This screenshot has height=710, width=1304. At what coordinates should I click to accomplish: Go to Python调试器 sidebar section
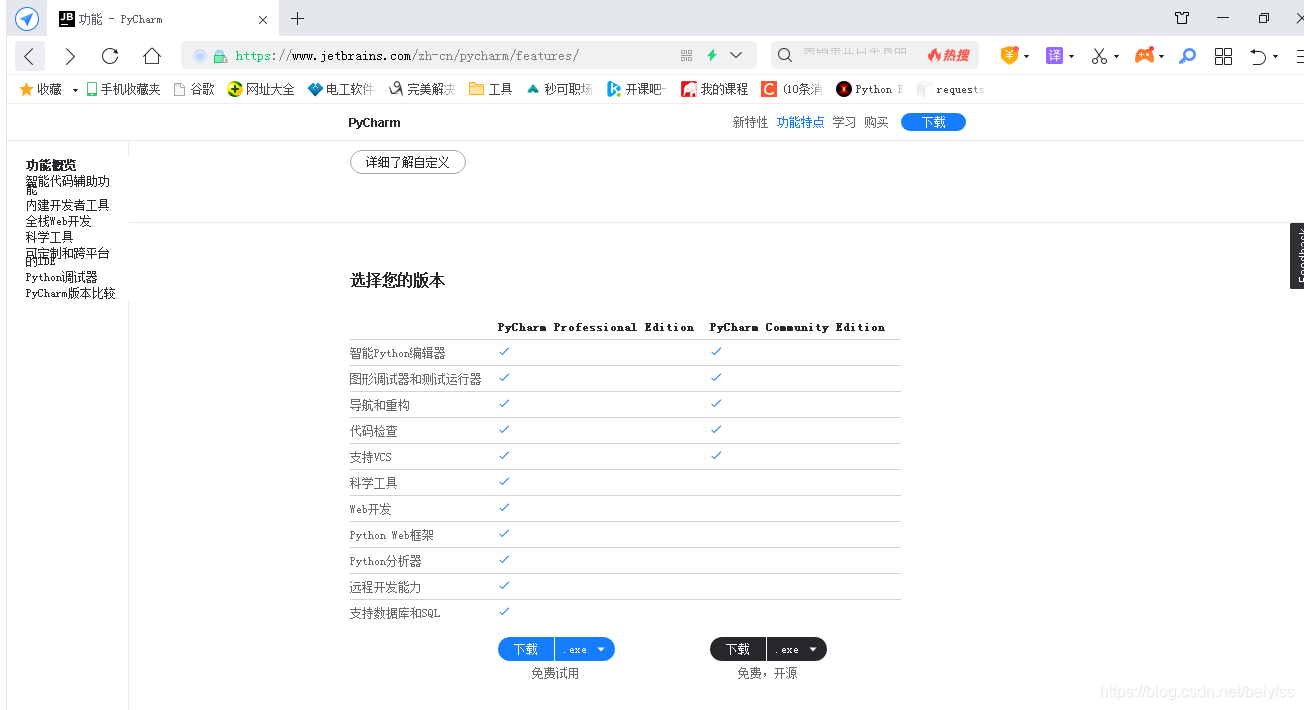(x=62, y=277)
